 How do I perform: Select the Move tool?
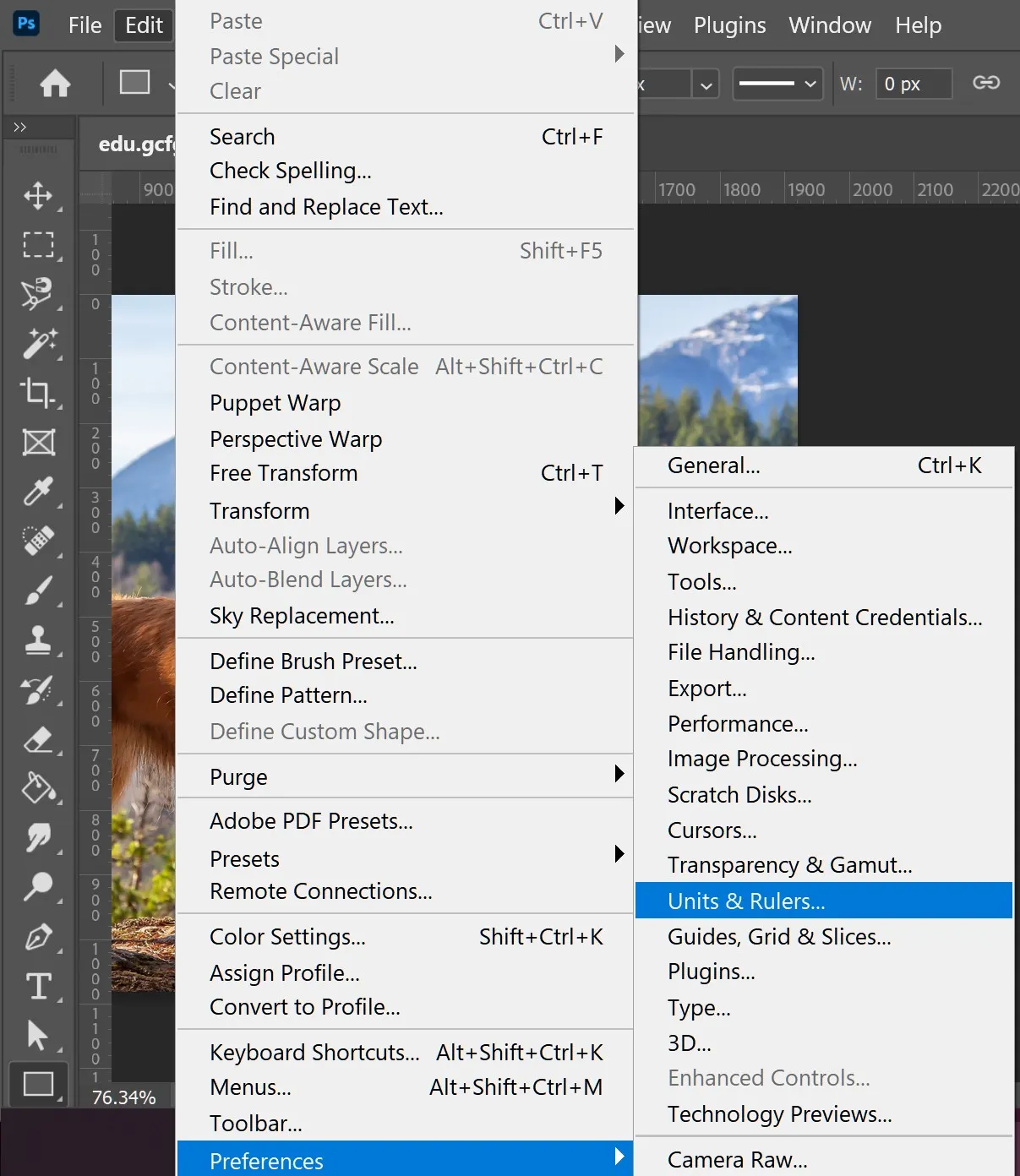tap(38, 196)
